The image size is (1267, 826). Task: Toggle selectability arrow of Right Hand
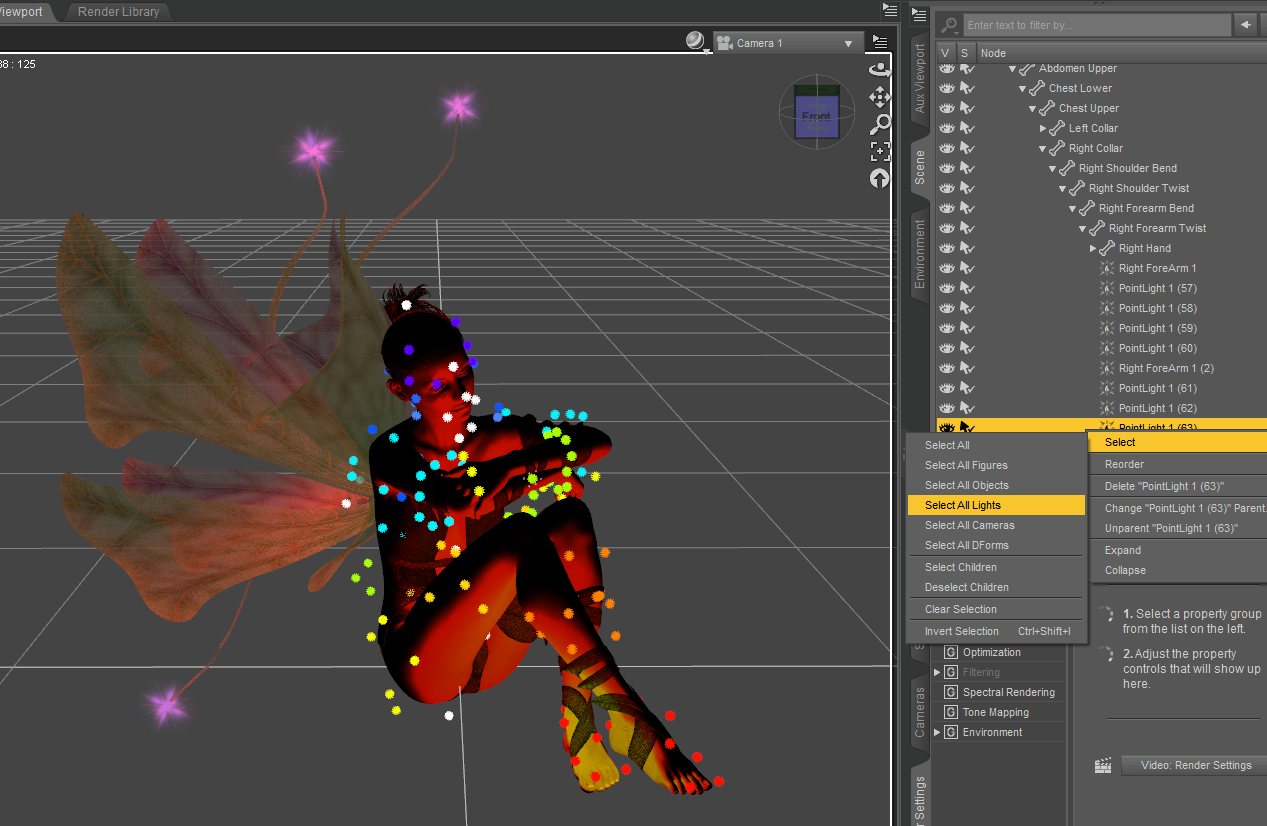(967, 248)
